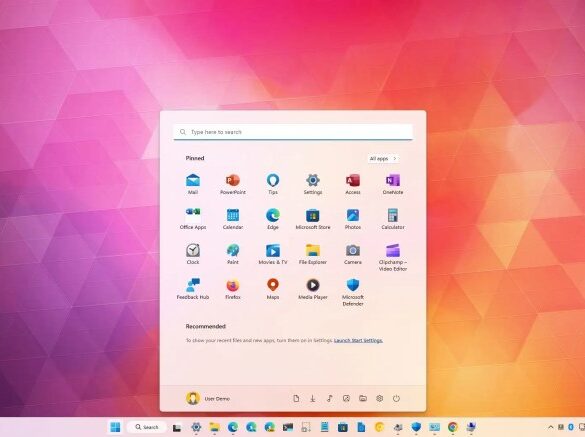Open Settings gear icon on the taskbar
Screen dimensions: 585x437
click(x=196, y=427)
